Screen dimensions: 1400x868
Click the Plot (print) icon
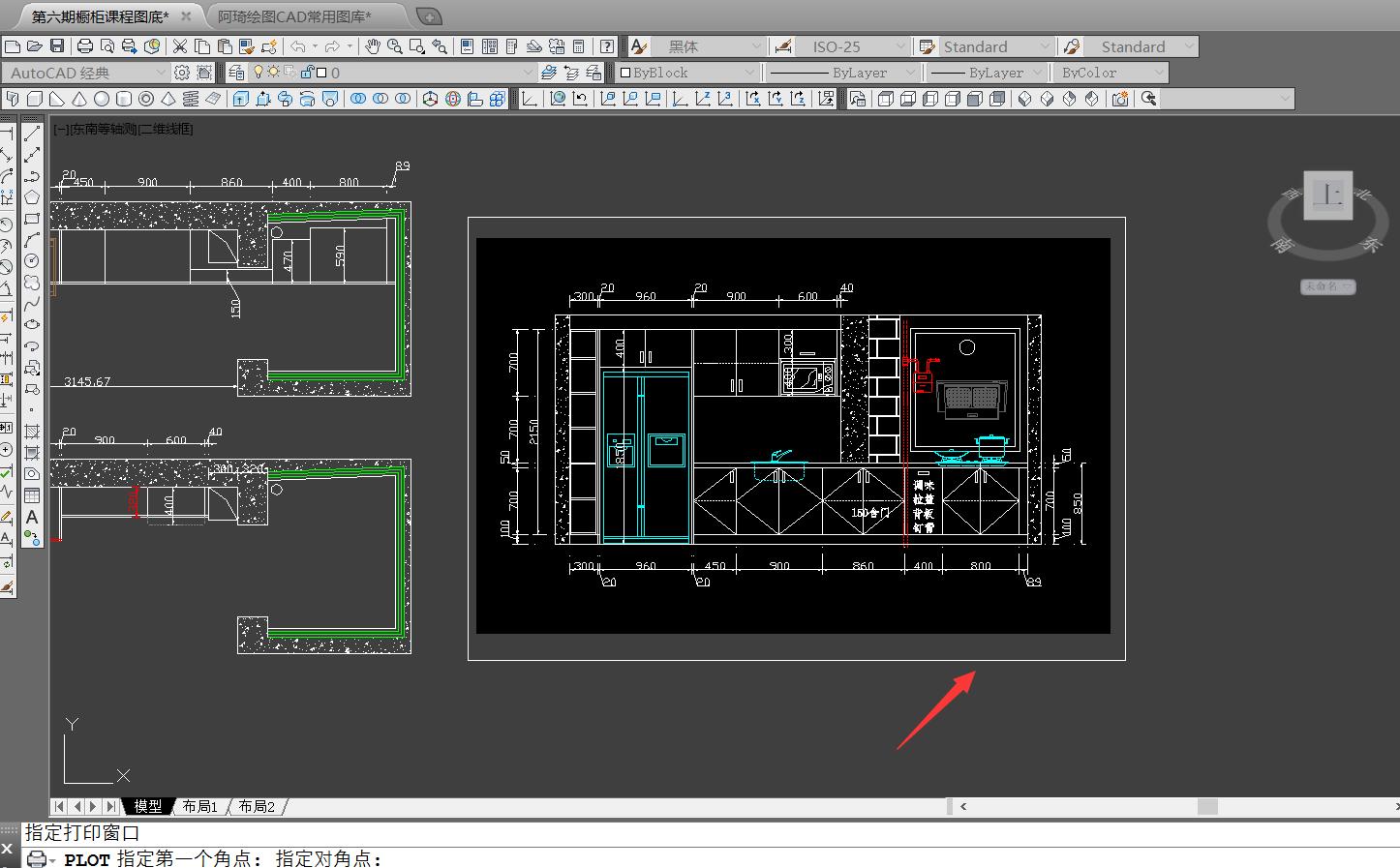tap(85, 46)
